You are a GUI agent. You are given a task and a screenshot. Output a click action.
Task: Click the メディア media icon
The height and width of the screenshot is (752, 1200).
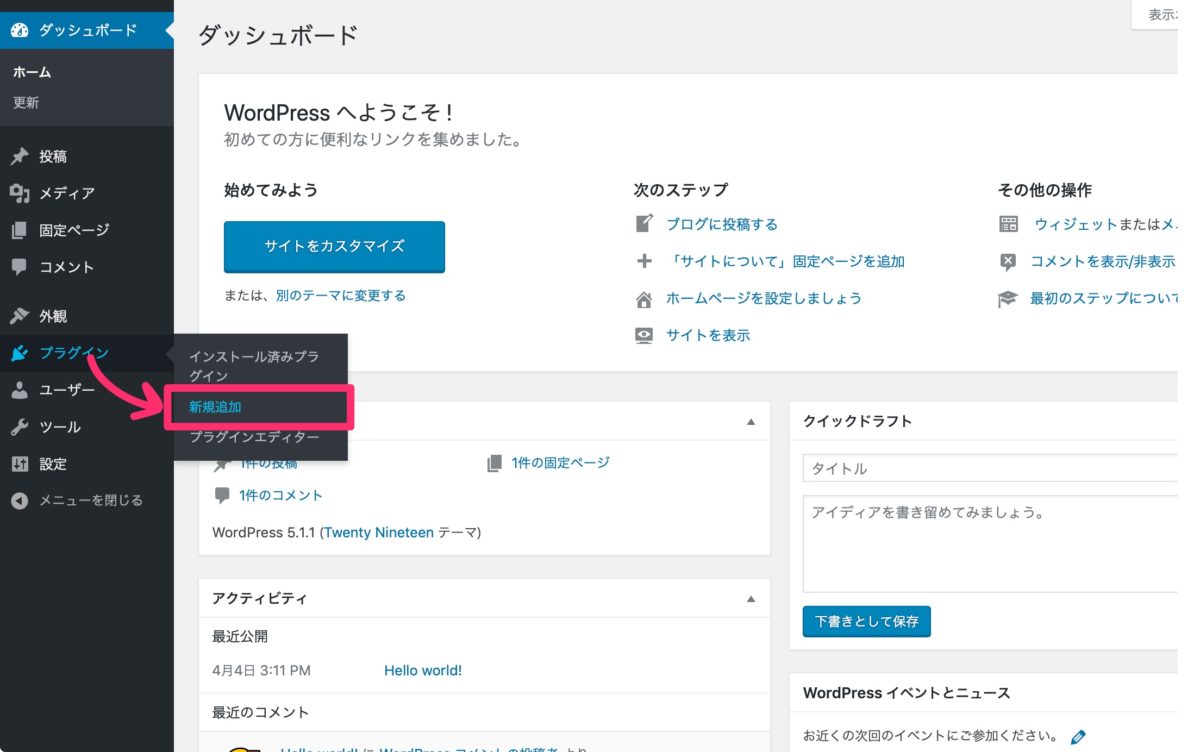coord(19,193)
